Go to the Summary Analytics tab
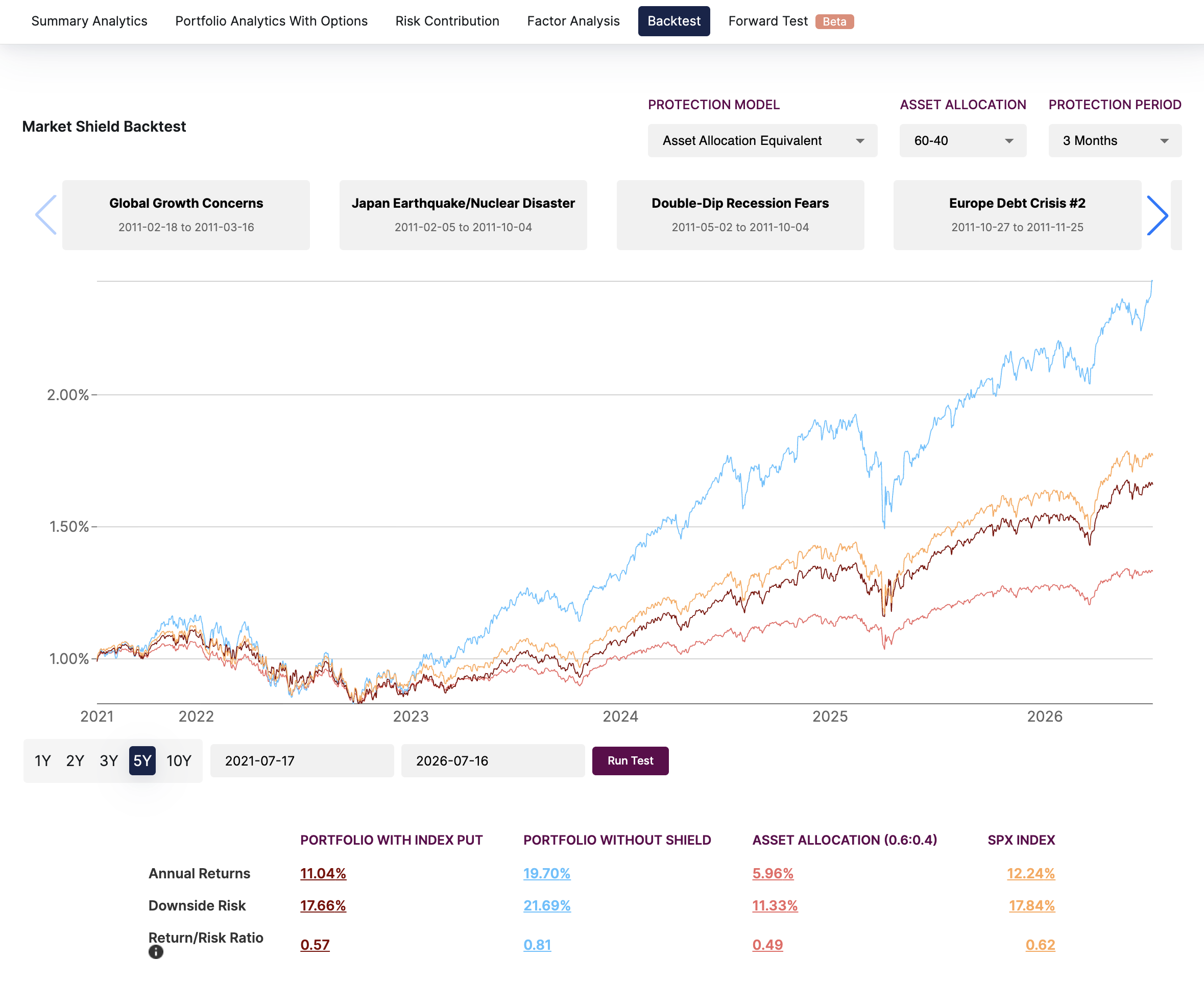 pyautogui.click(x=89, y=21)
